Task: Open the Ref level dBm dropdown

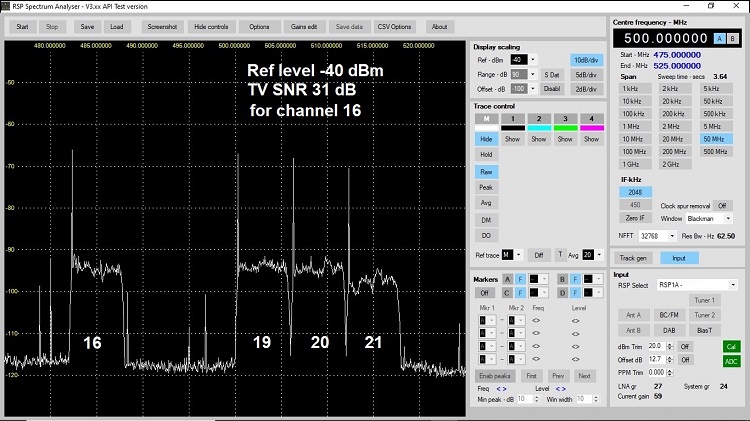Action: pos(532,60)
